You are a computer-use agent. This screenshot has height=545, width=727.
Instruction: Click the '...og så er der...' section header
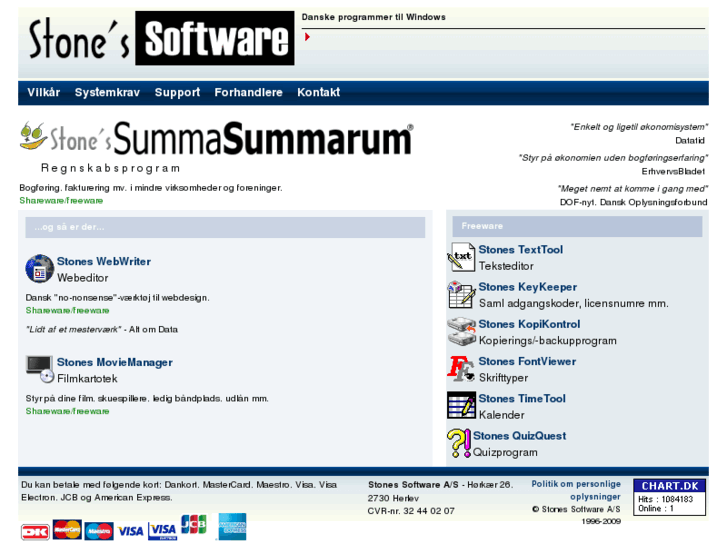225,227
